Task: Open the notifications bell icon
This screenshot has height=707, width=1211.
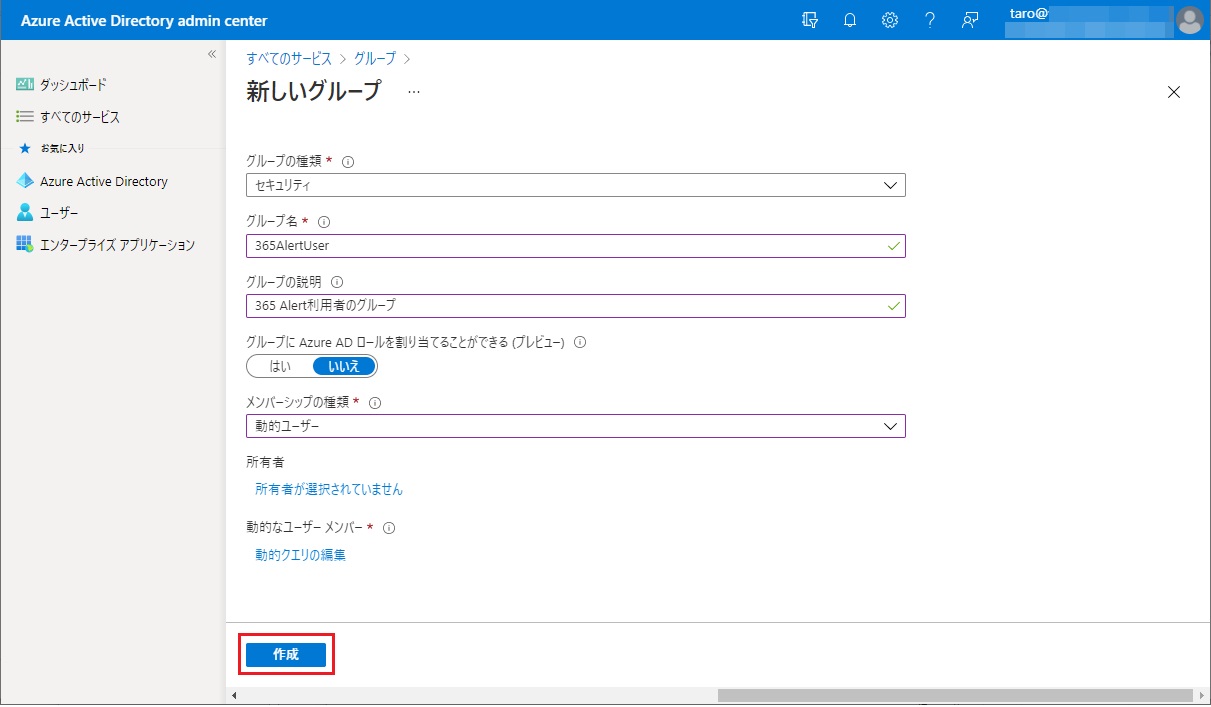Action: 850,20
